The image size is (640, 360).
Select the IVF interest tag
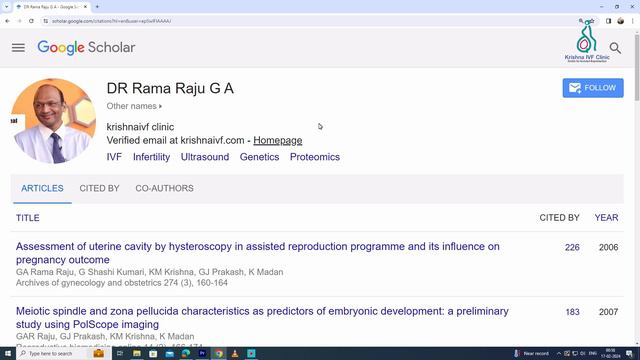pos(114,157)
